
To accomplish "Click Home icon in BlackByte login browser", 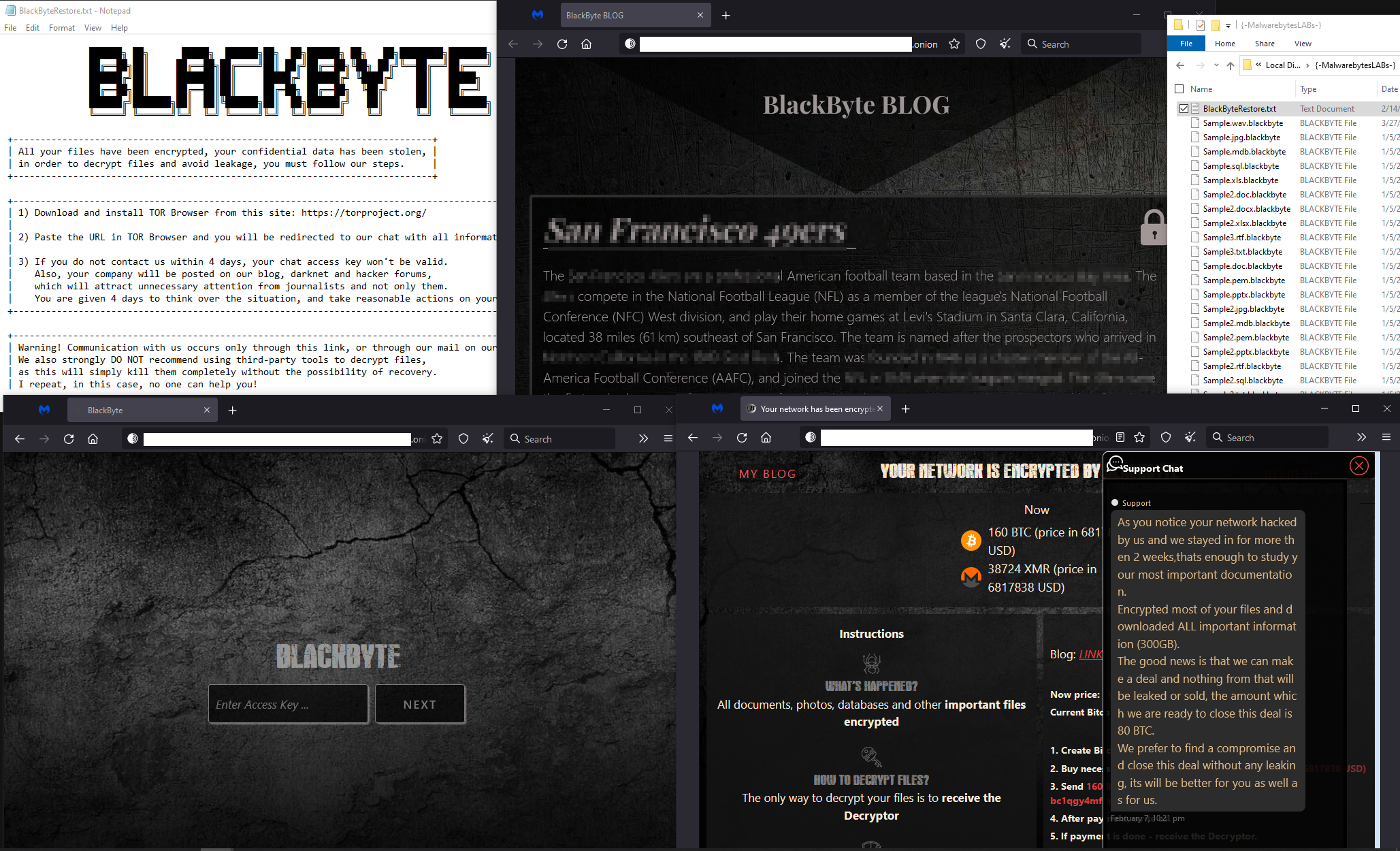I will point(93,439).
